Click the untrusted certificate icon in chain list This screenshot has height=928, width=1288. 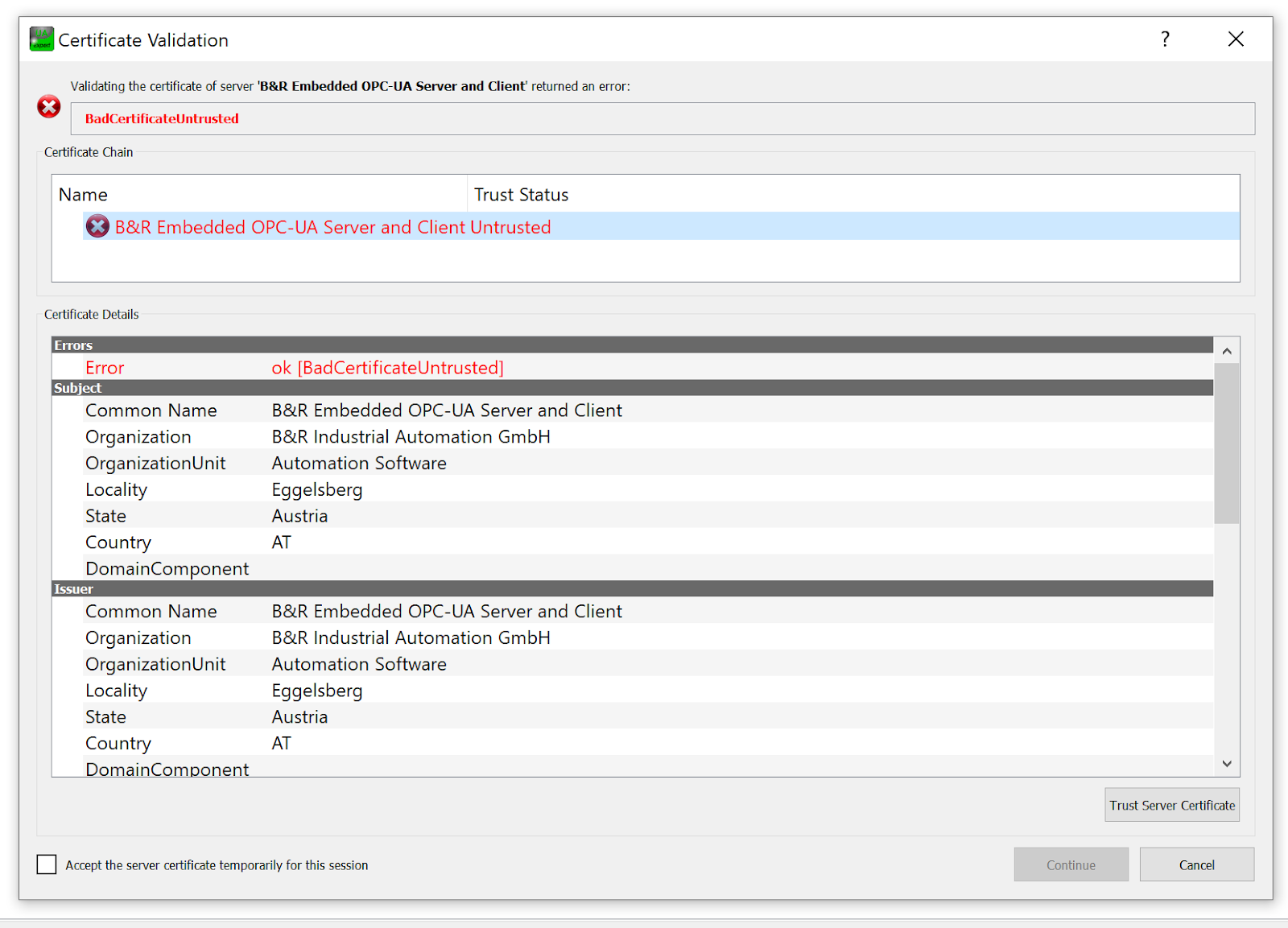point(97,227)
